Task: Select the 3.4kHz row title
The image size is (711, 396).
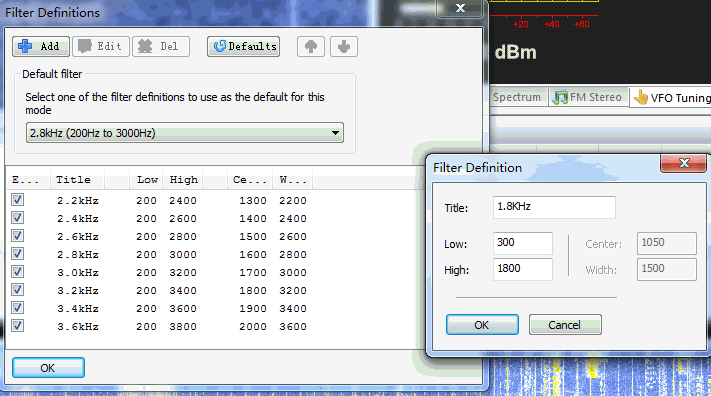Action: click(78, 308)
